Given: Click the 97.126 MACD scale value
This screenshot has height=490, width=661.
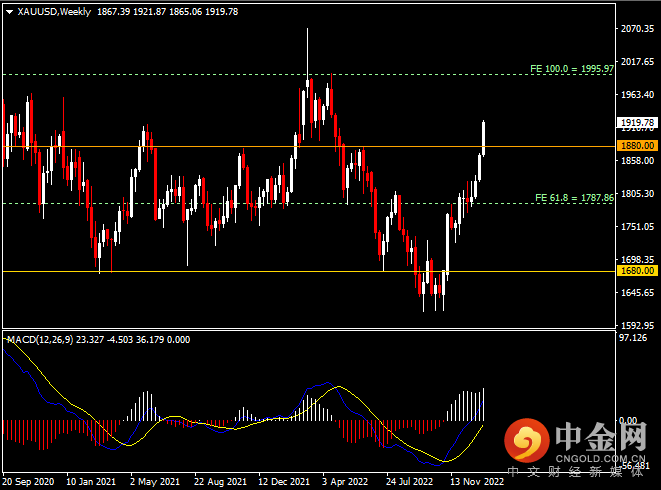Looking at the screenshot, I should (x=632, y=338).
